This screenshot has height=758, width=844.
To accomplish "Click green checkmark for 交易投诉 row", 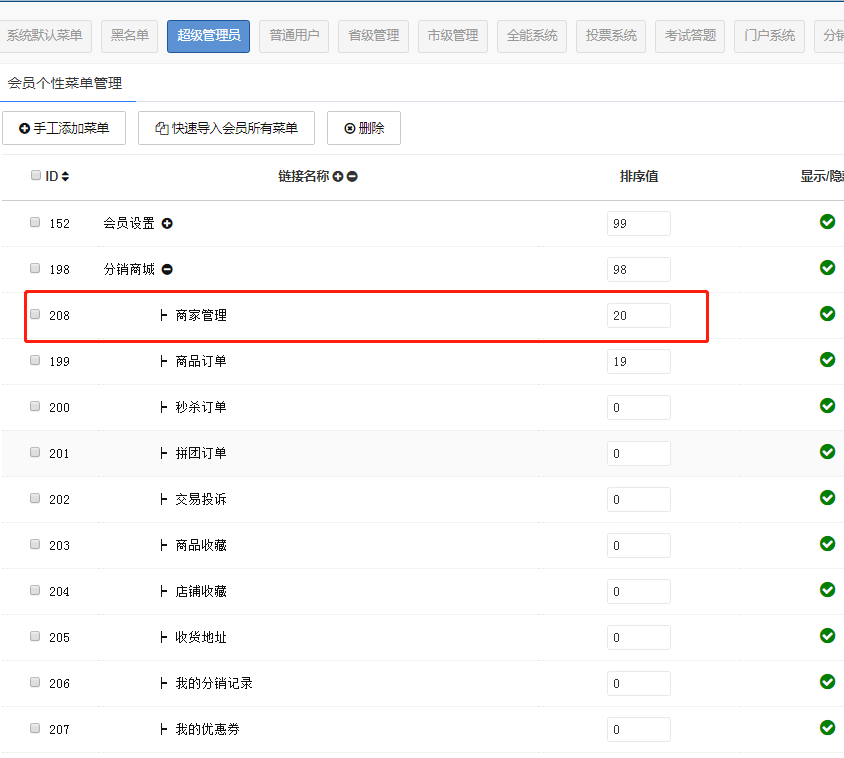I will coord(827,498).
